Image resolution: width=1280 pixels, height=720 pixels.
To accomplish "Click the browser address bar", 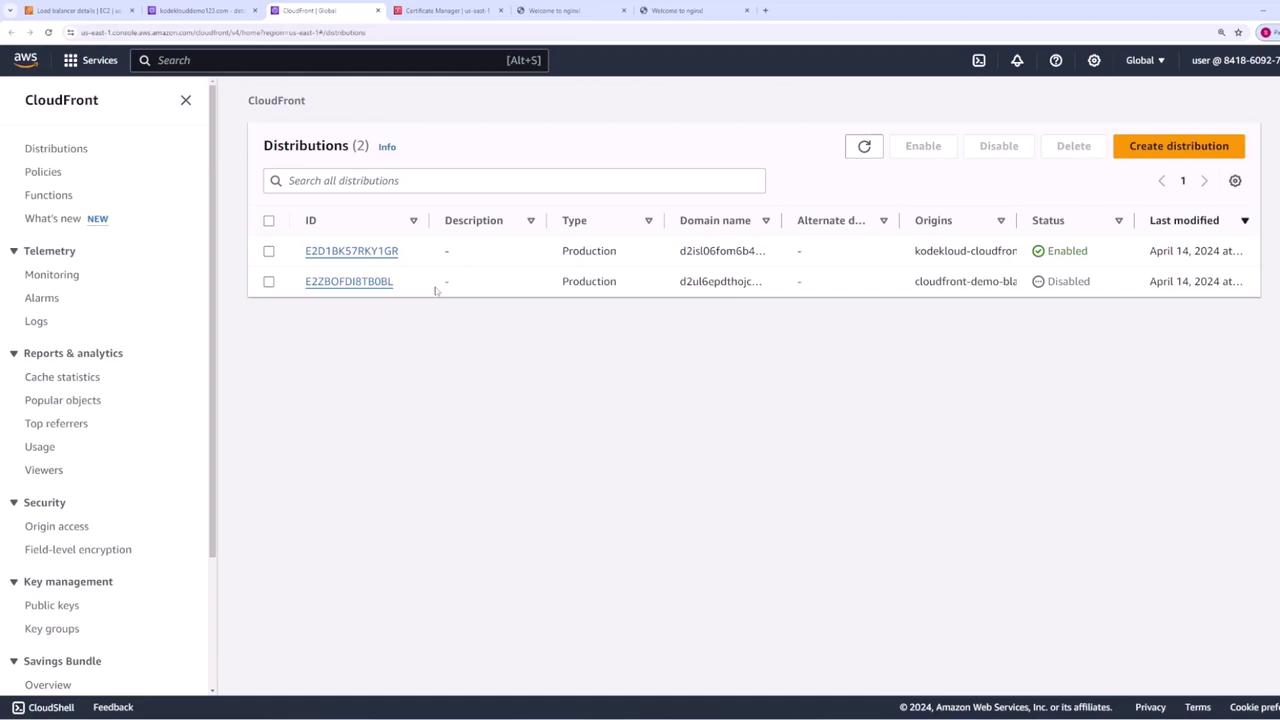I will (x=640, y=32).
